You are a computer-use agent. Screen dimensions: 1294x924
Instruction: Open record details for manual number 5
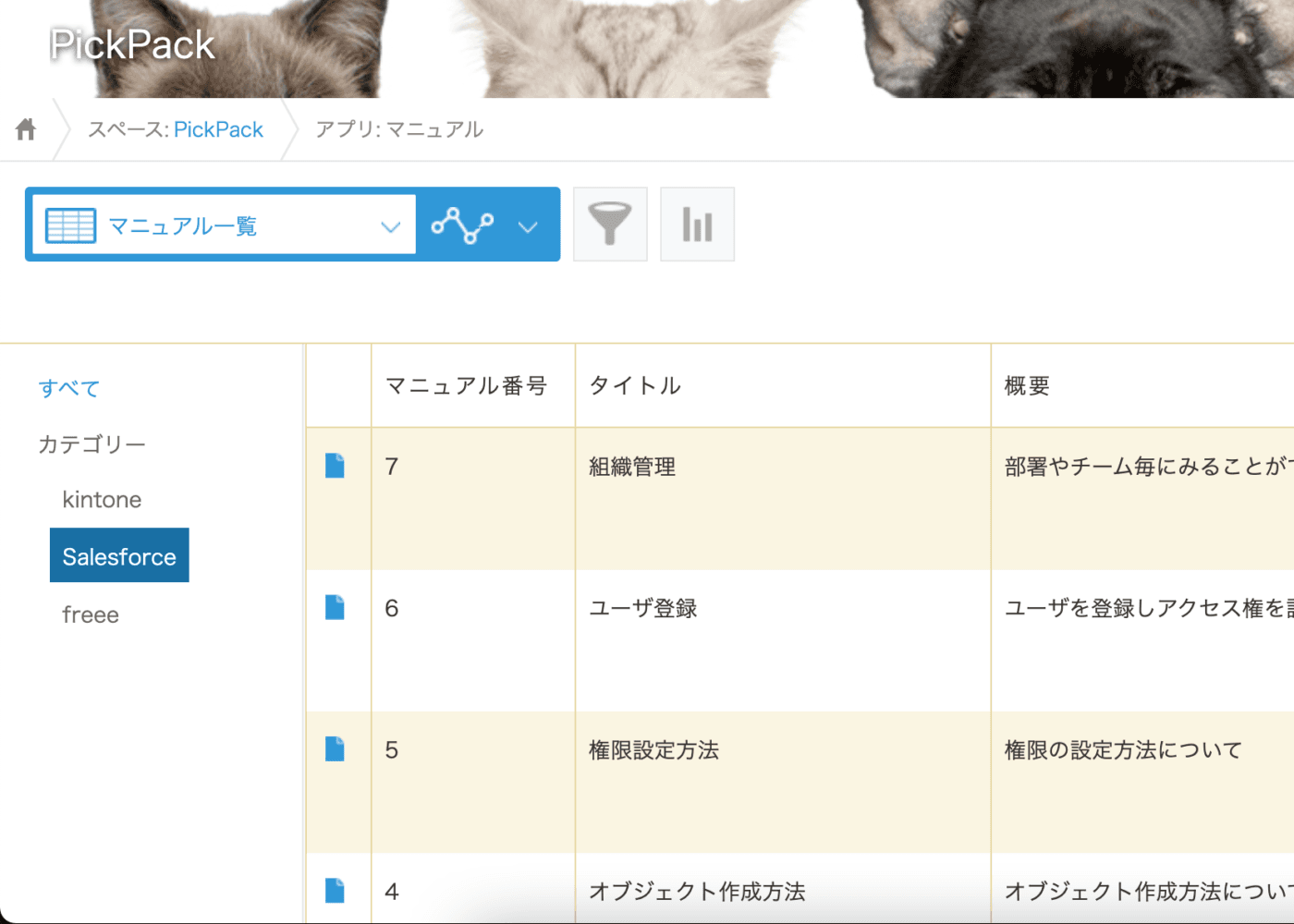click(335, 748)
